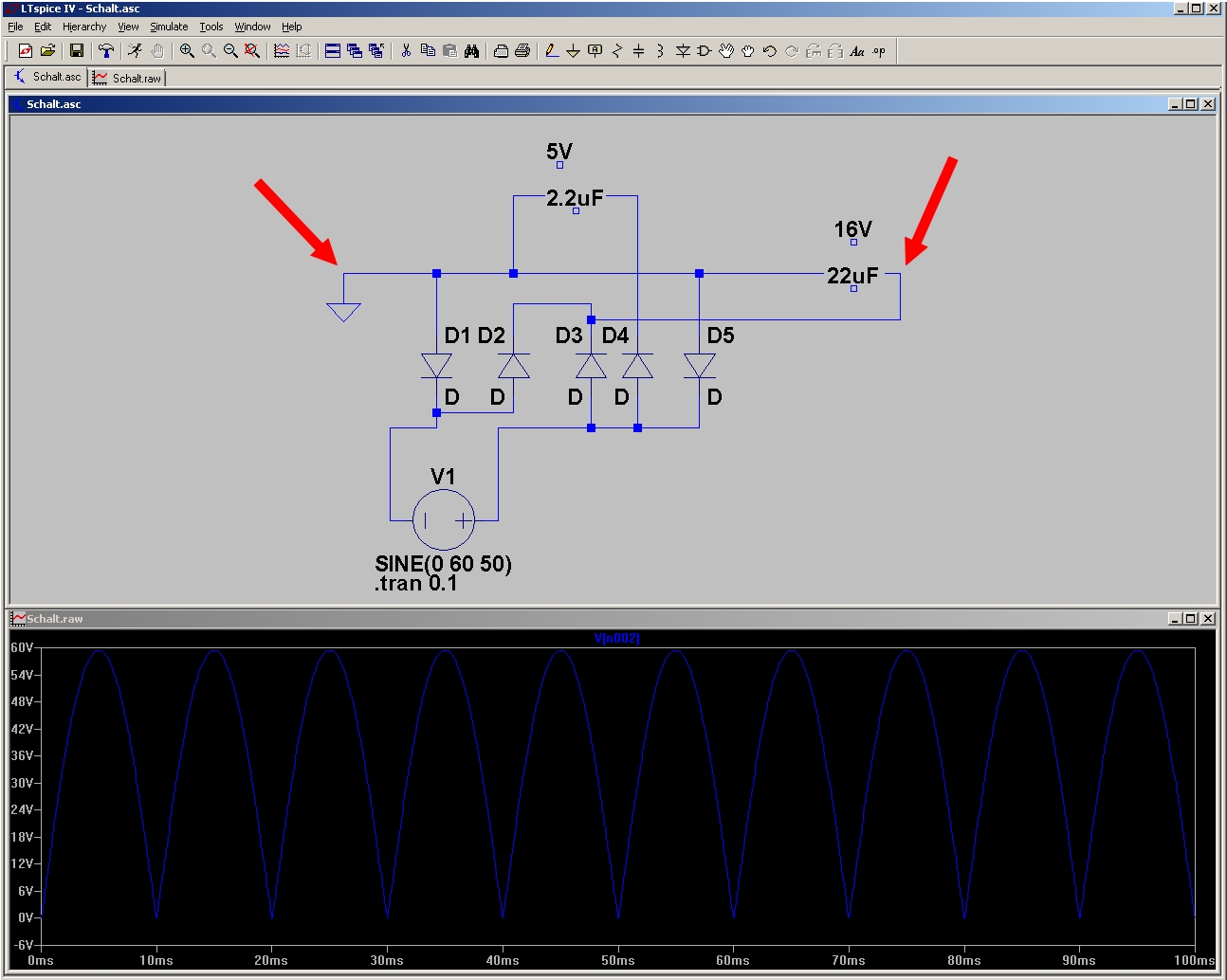The height and width of the screenshot is (980, 1227).
Task: Select the Cut scissors tool
Action: click(x=406, y=51)
